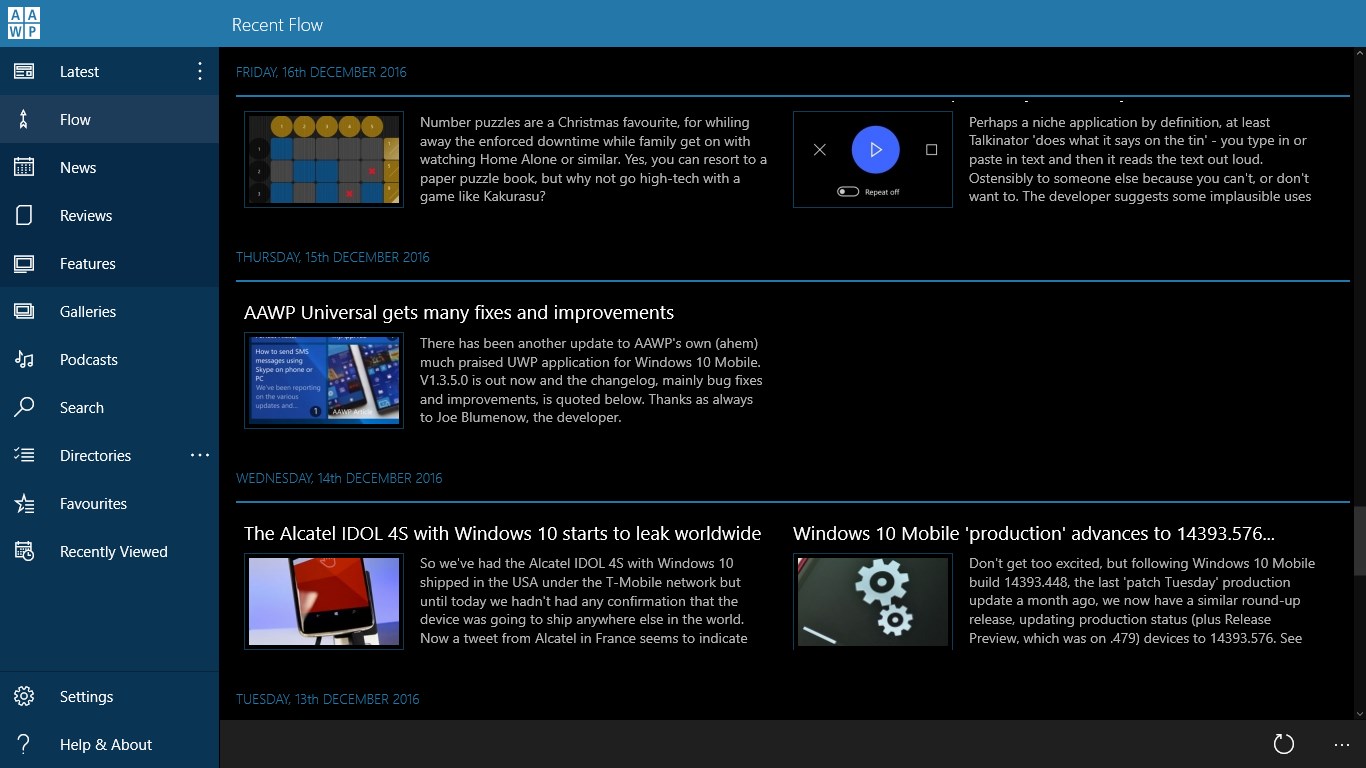Open Latest options vertical dots

tap(200, 71)
